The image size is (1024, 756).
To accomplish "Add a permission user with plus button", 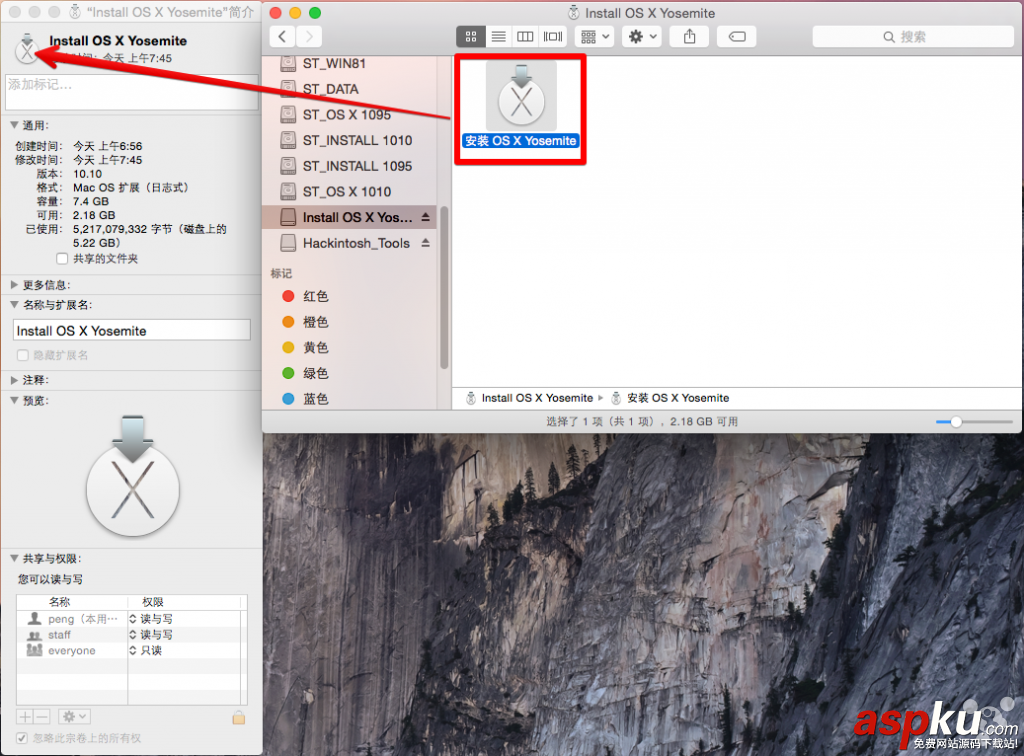I will (x=25, y=717).
